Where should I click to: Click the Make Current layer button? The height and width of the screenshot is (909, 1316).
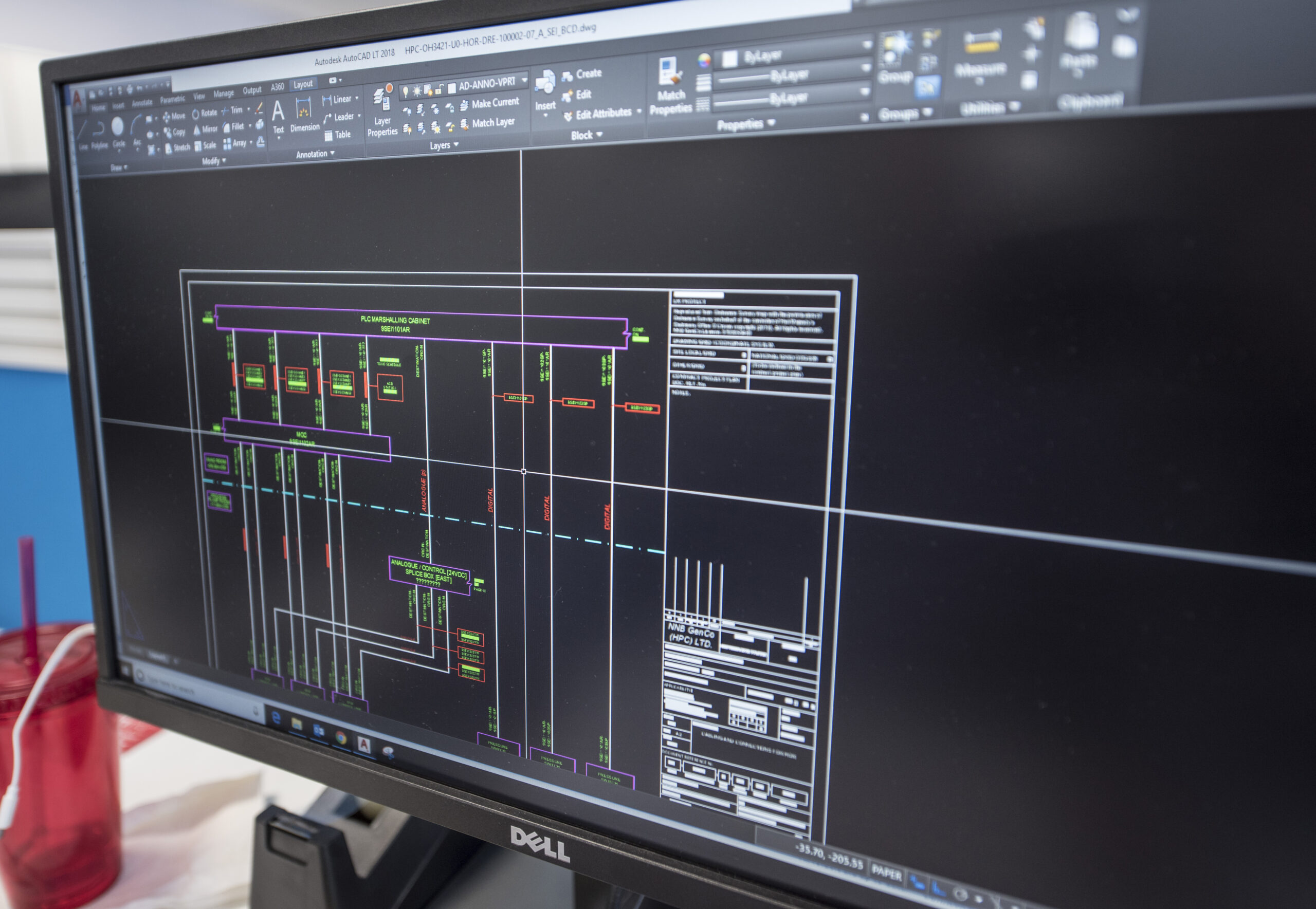(494, 103)
